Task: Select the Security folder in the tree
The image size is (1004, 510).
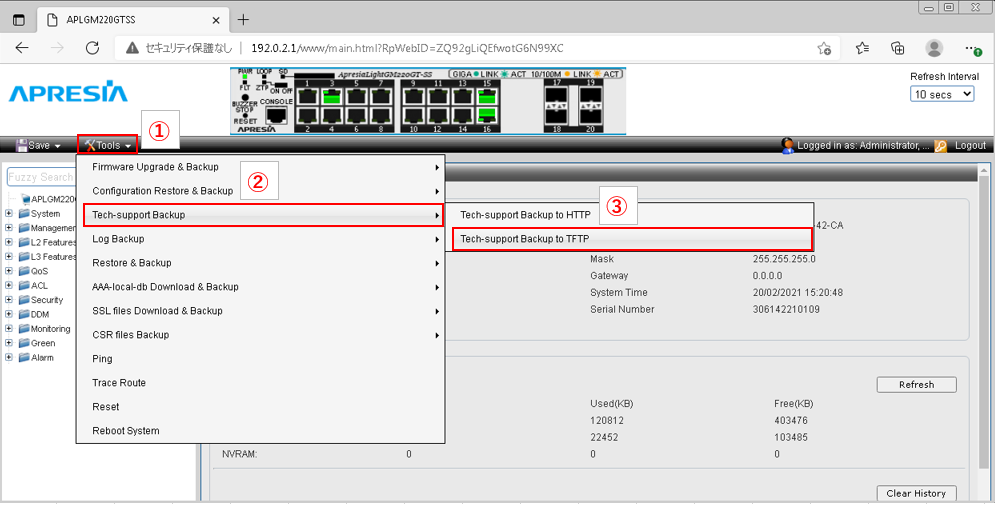Action: click(x=41, y=300)
